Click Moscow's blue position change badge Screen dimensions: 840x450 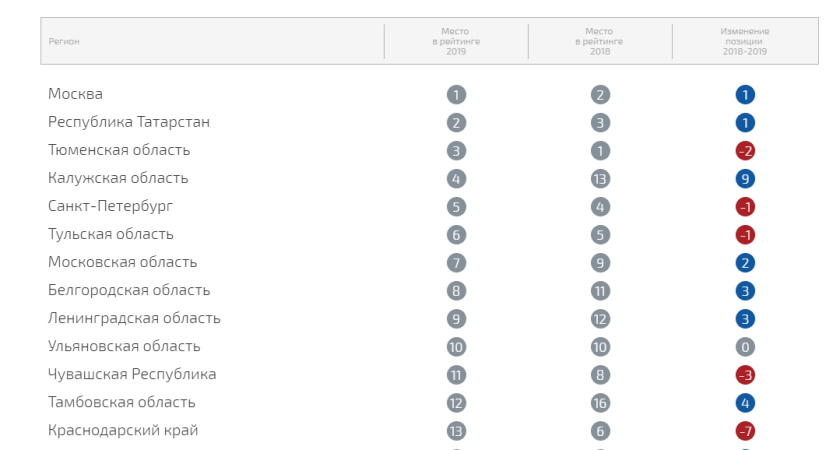tap(744, 95)
